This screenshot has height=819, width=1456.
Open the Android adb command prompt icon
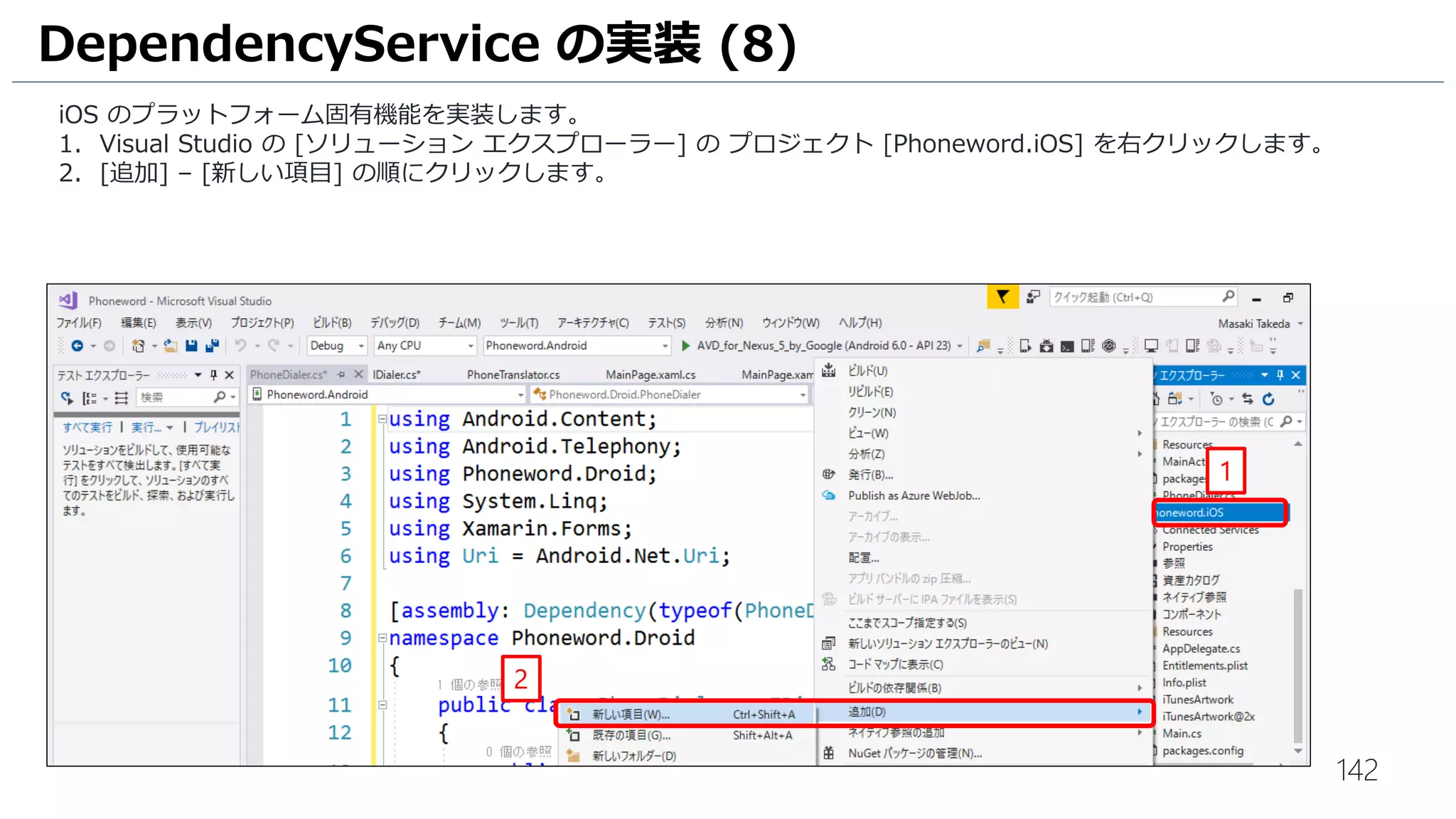[1067, 346]
